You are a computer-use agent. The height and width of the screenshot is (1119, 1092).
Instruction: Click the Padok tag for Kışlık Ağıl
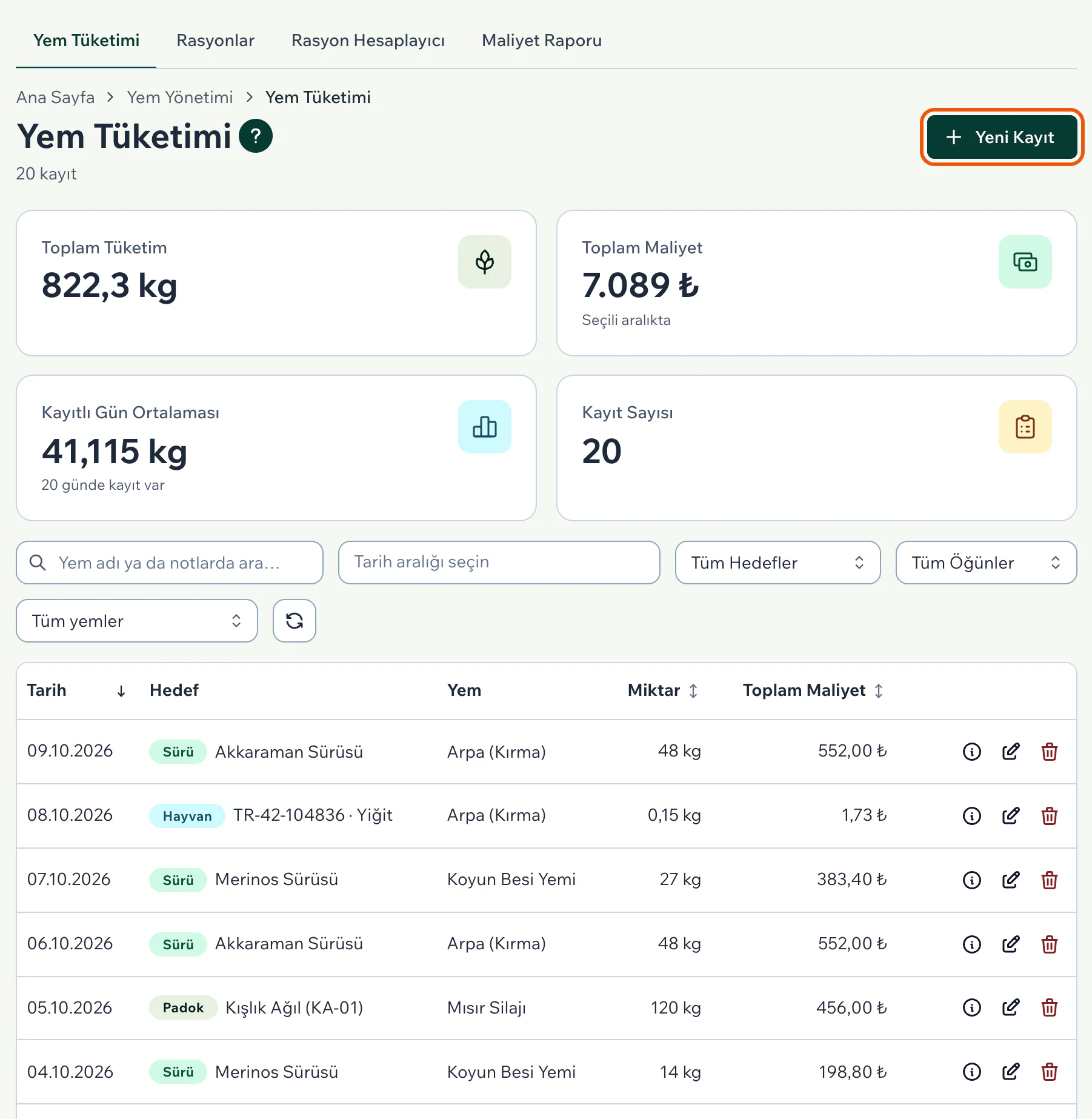point(183,1007)
